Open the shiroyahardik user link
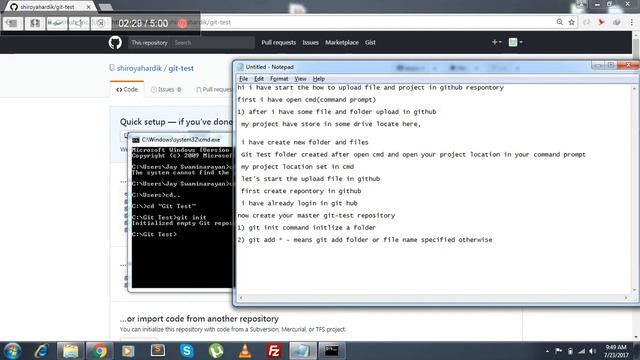640x360 pixels. click(x=139, y=68)
